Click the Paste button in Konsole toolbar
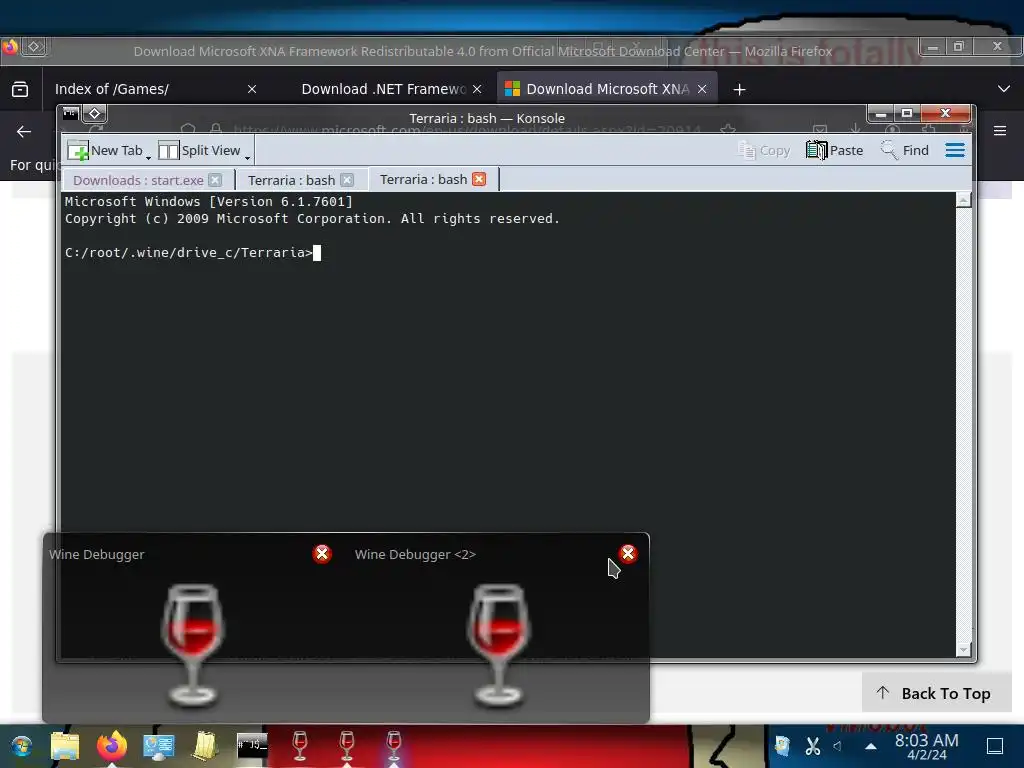 pyautogui.click(x=834, y=150)
